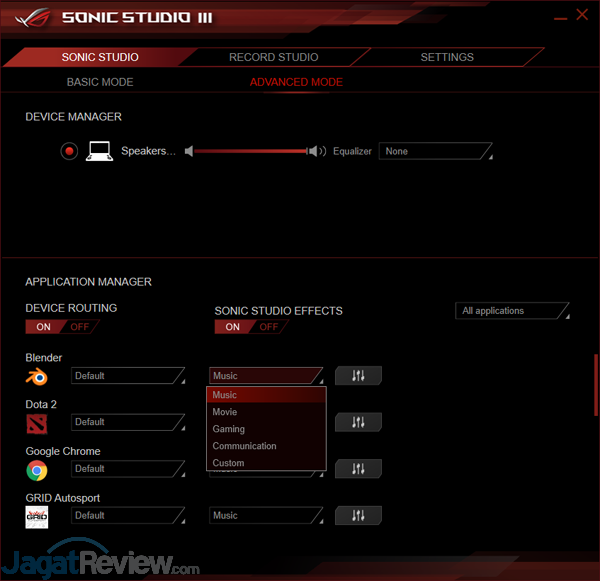Open Google Chrome's effect settings mixer icon

(x=358, y=468)
